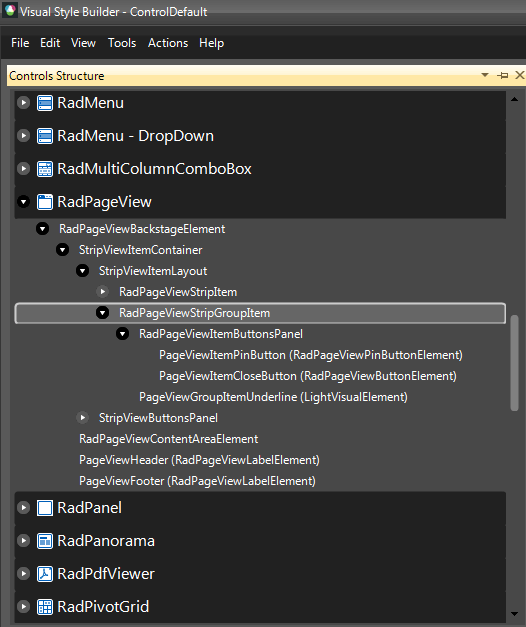
Task: Expand the RadMenu - DropDown node
Action: [x=24, y=136]
